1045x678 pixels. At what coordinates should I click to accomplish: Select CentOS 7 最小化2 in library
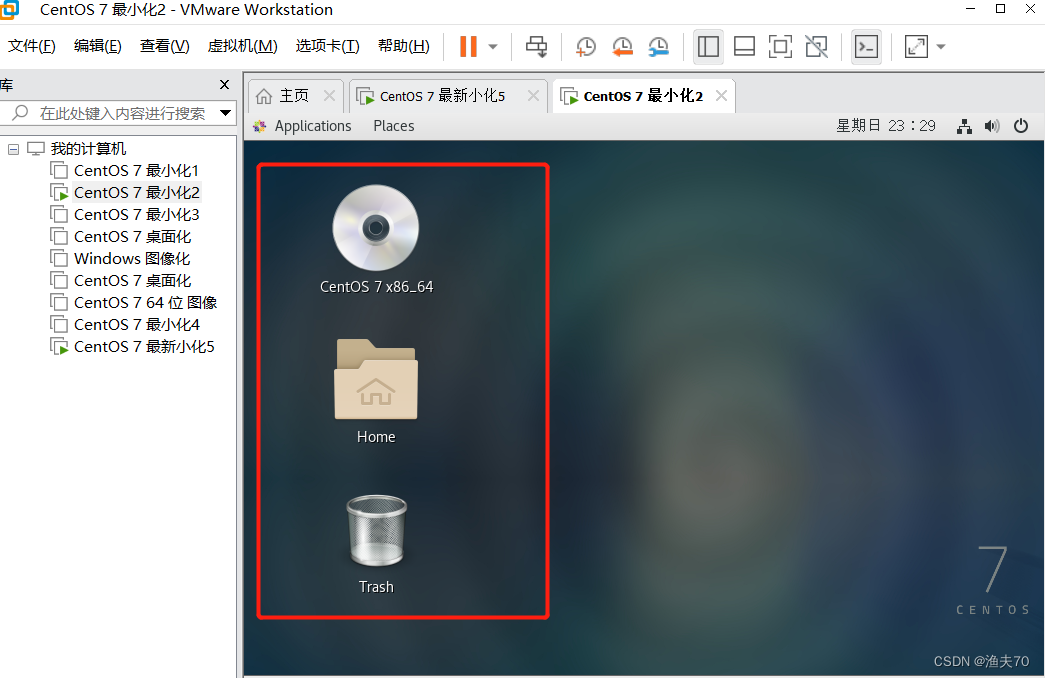[x=137, y=193]
